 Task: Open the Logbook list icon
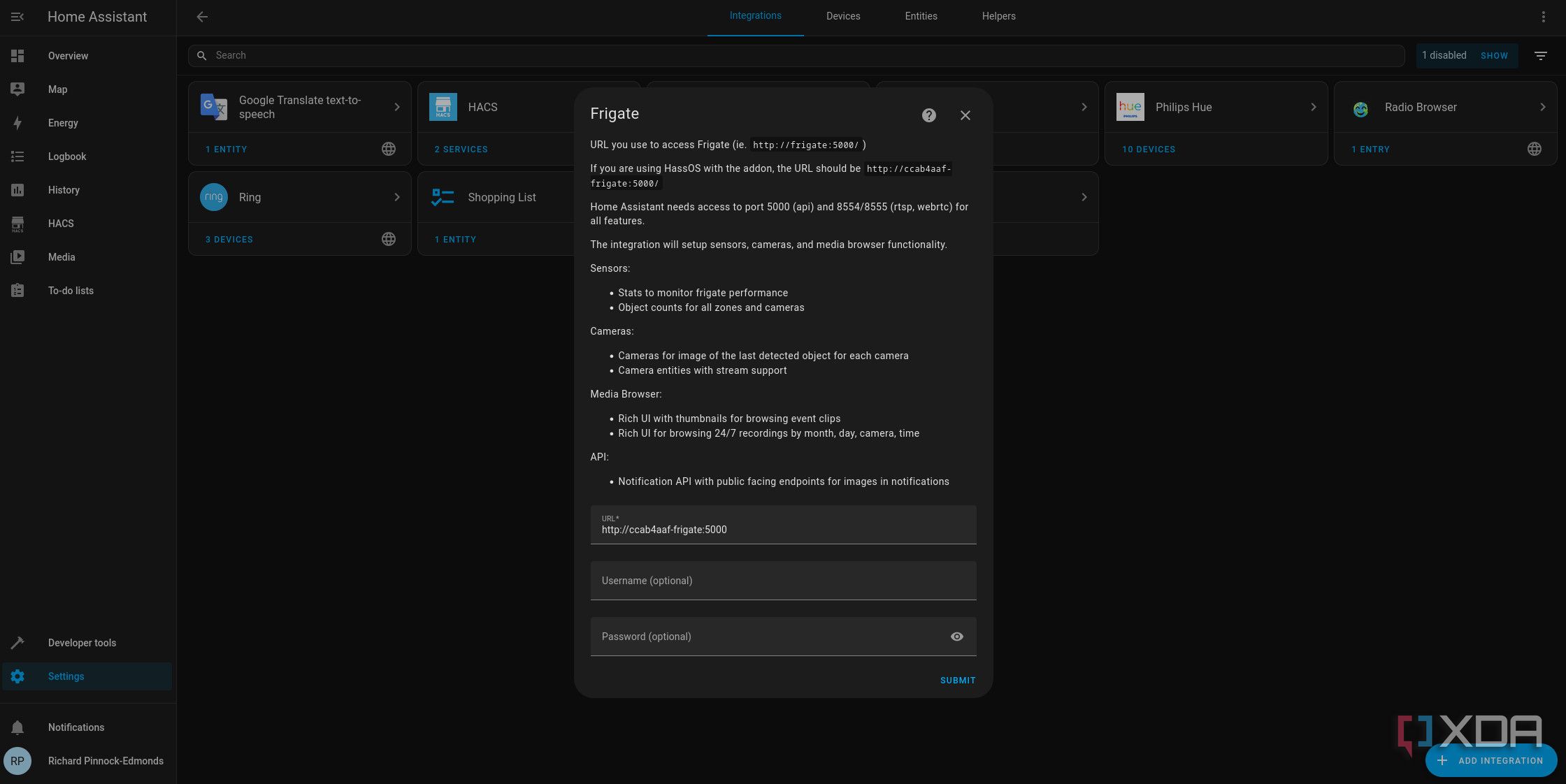coord(17,157)
